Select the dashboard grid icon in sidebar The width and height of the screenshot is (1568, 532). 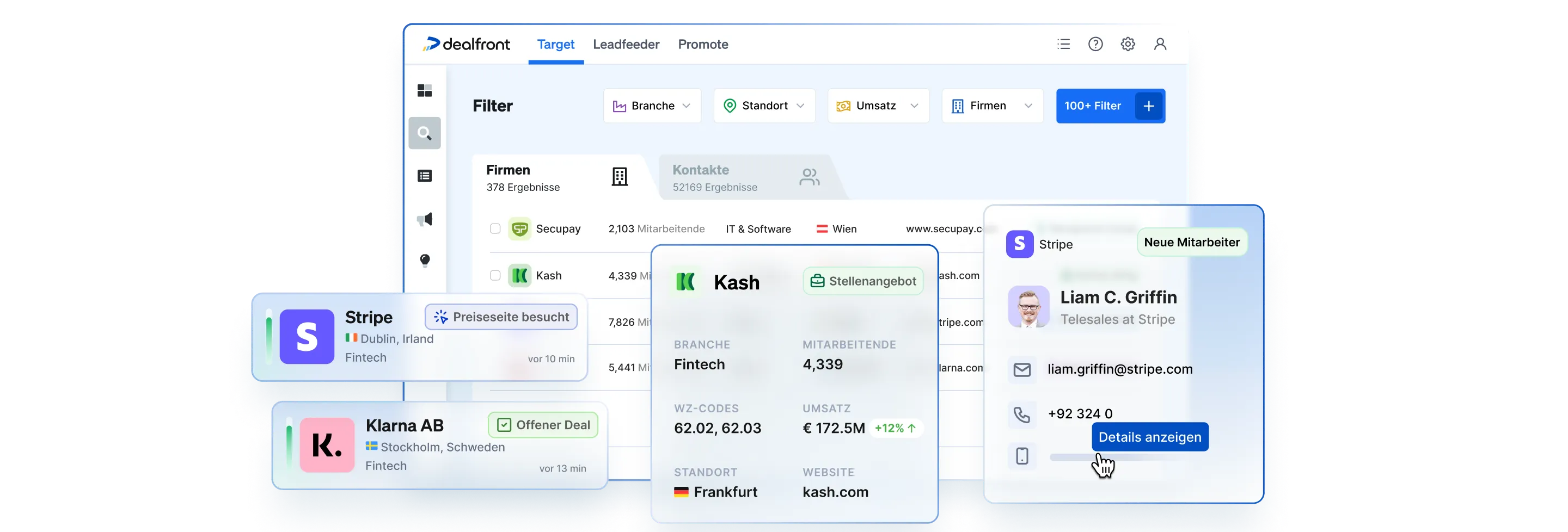[x=424, y=90]
